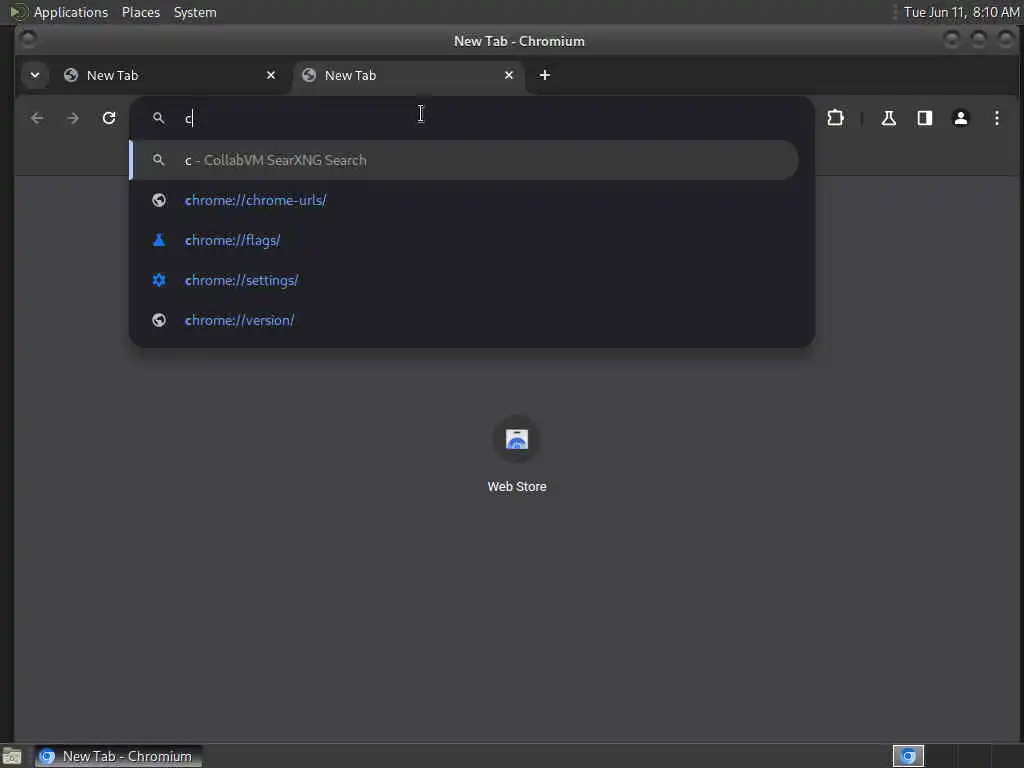Image resolution: width=1024 pixels, height=768 pixels.
Task: Open the System menu
Action: [195, 12]
